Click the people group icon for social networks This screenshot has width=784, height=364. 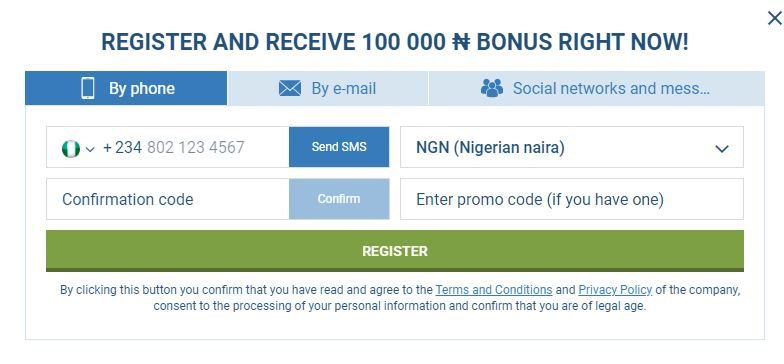pos(492,88)
